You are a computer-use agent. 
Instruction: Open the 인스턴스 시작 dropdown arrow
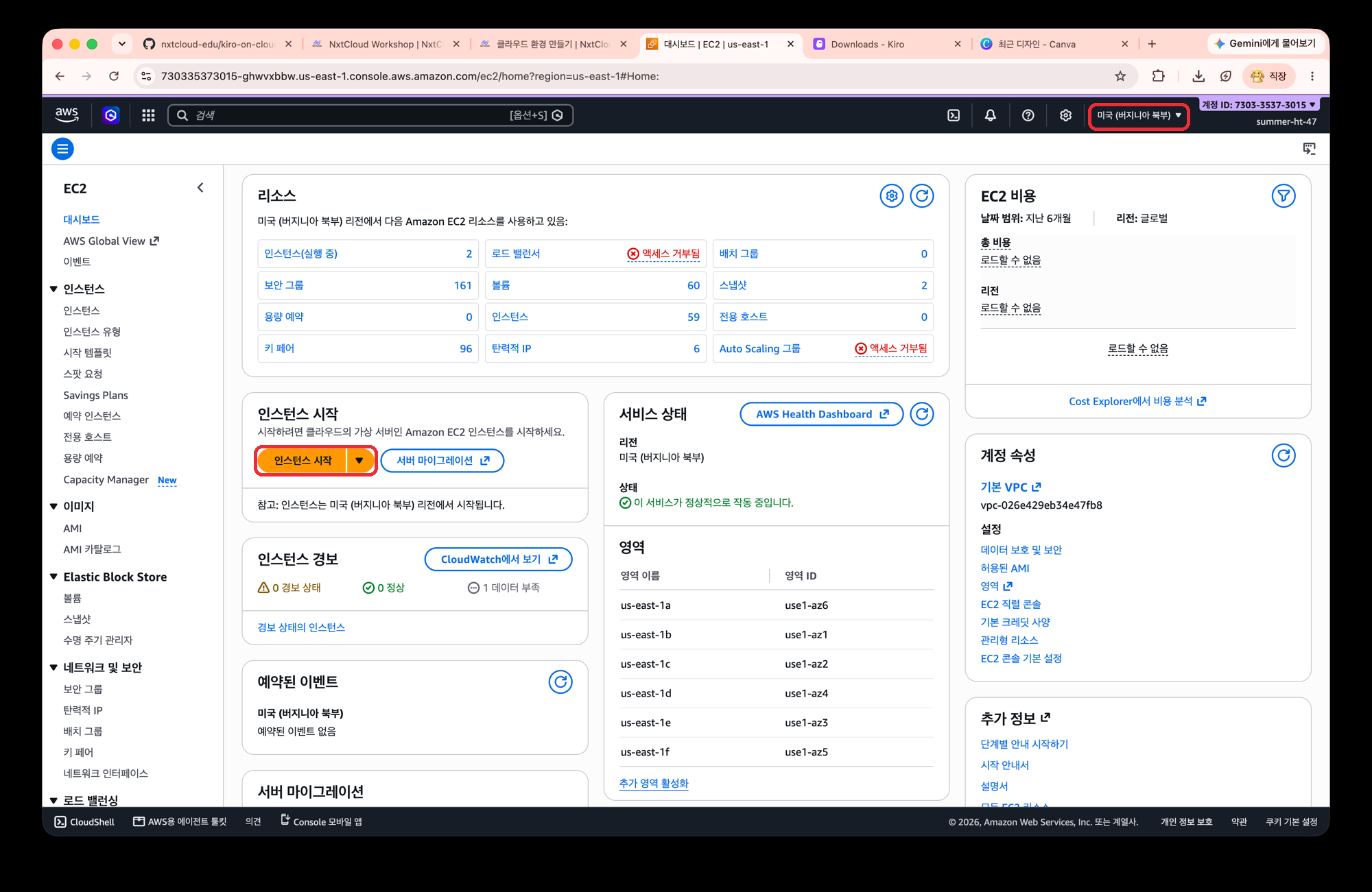(x=359, y=461)
